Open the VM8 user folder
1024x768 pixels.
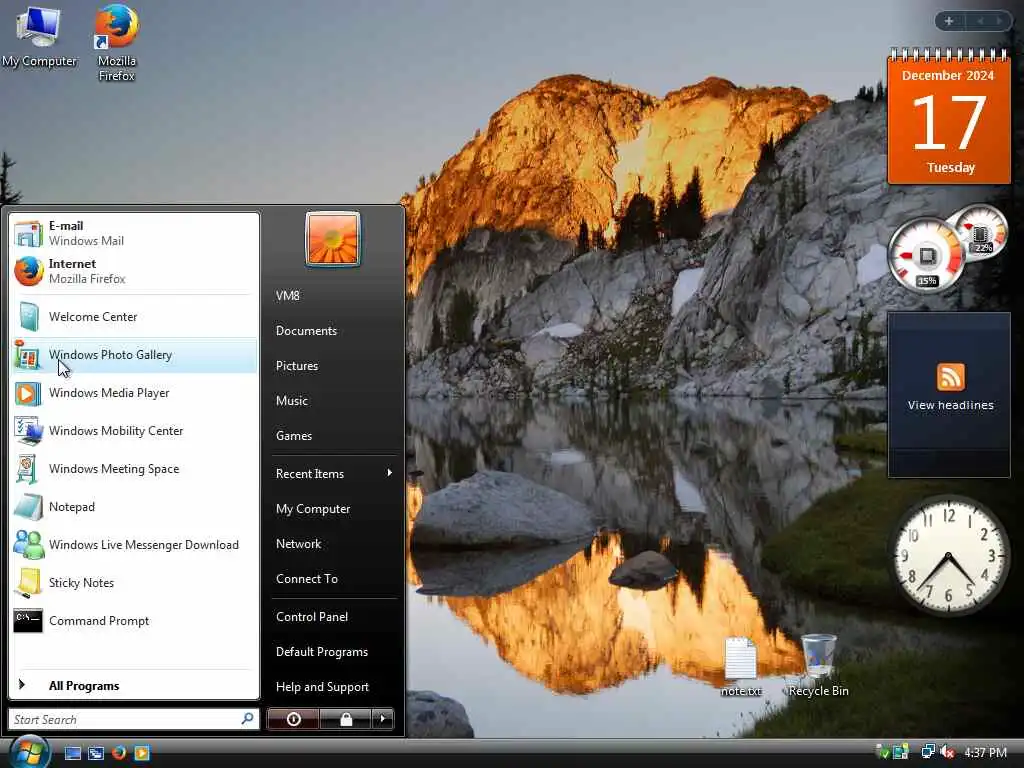pyautogui.click(x=287, y=296)
